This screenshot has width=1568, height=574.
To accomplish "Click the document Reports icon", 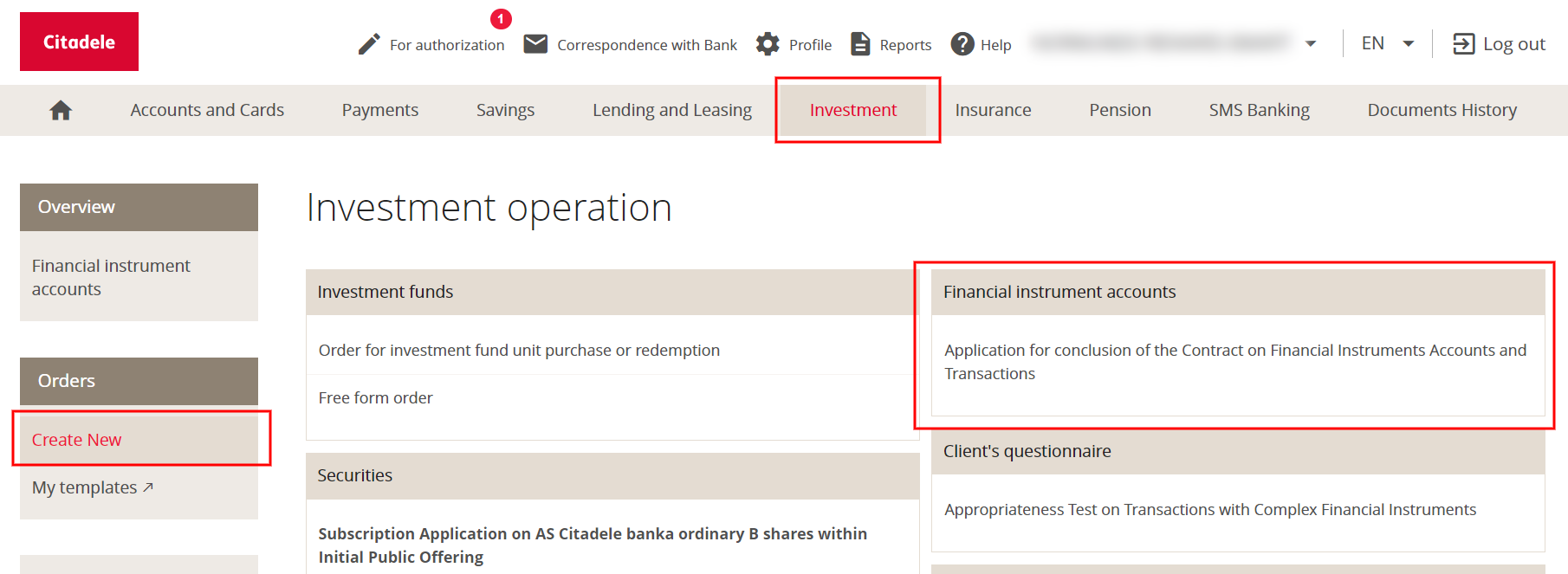I will coord(860,44).
